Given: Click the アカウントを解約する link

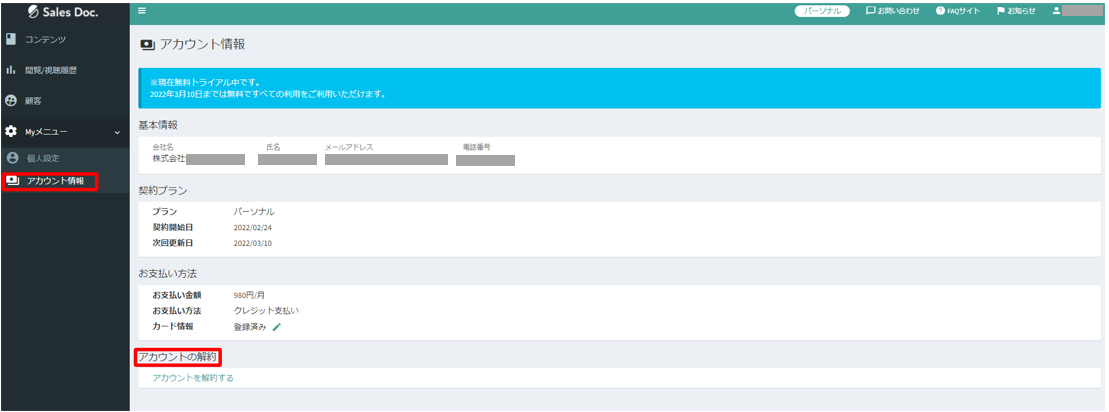Looking at the screenshot, I should [193, 378].
